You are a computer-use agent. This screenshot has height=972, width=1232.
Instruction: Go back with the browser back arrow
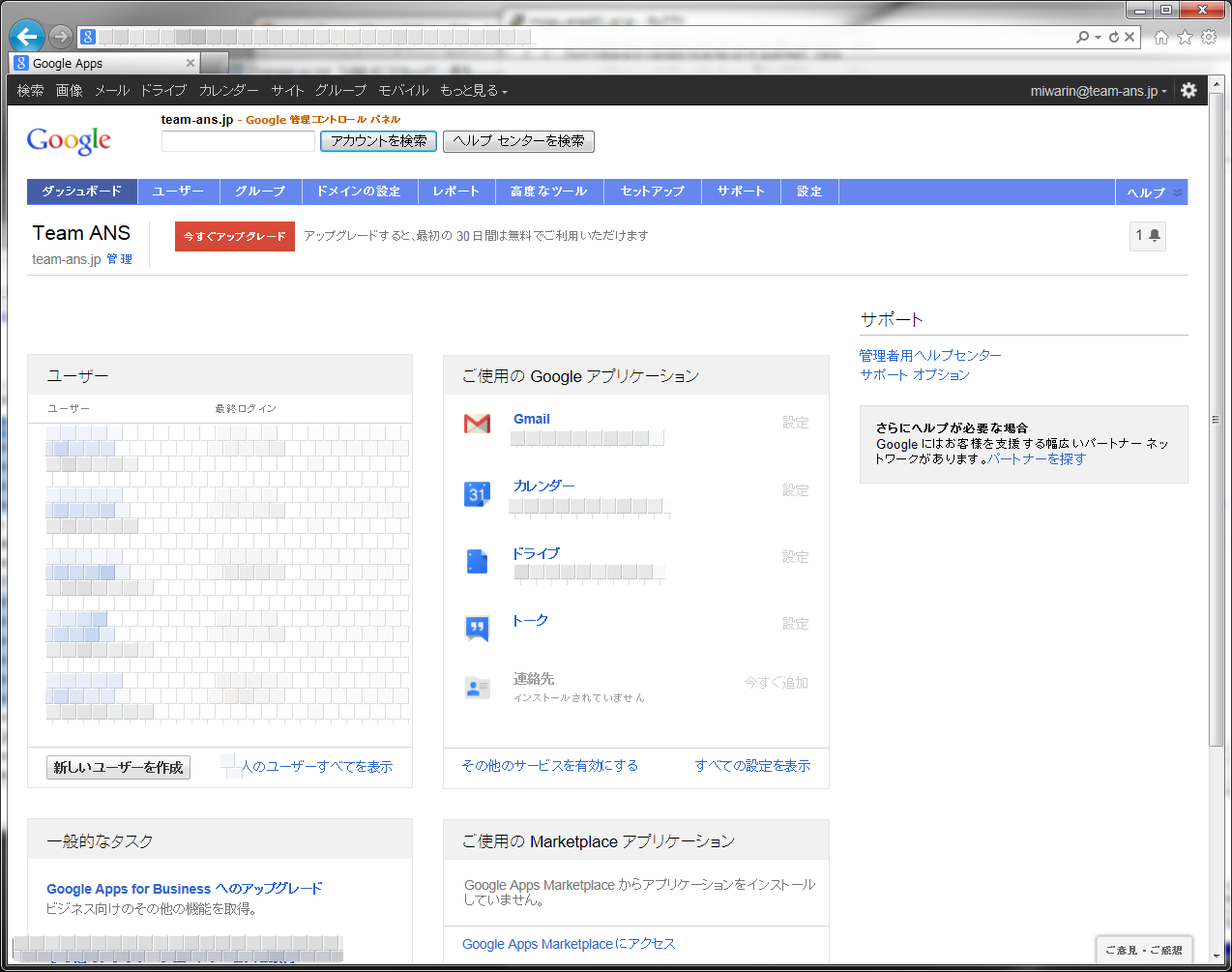point(27,37)
